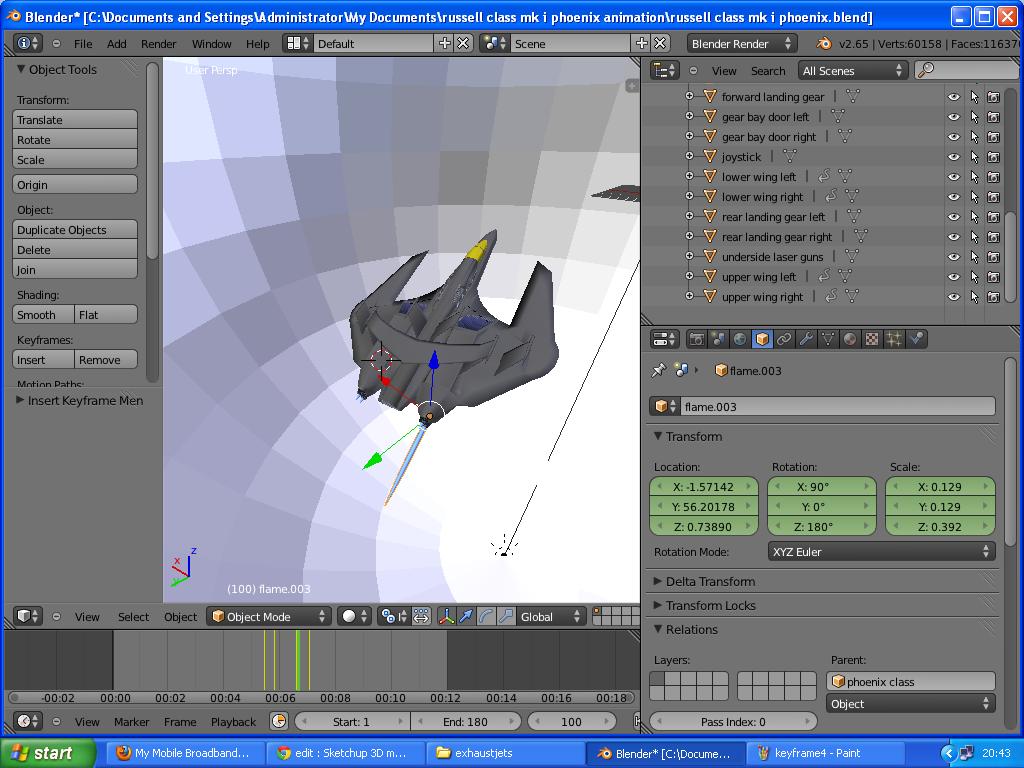Open the Render menu in the top bar

[x=158, y=44]
